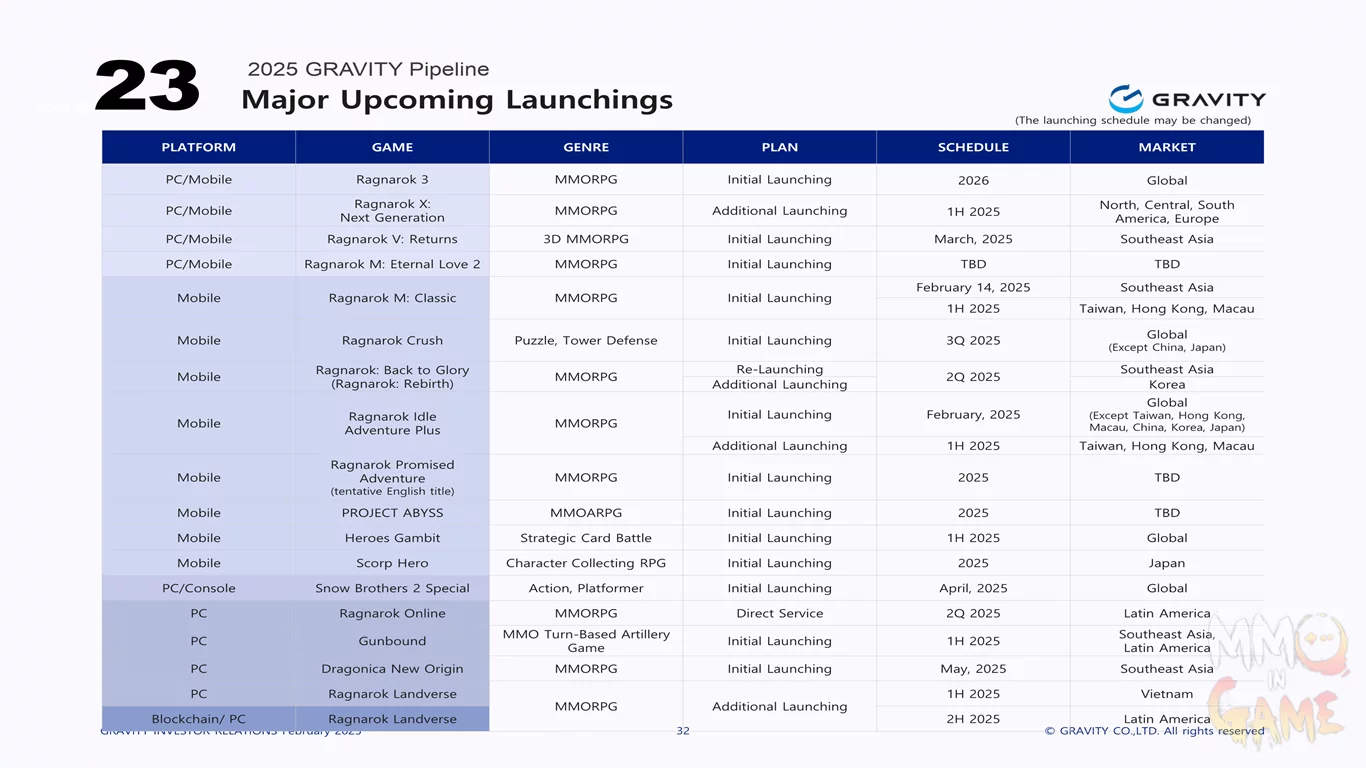Click the '2H 2025' schedule cell
This screenshot has width=1366, height=768.
pos(973,719)
